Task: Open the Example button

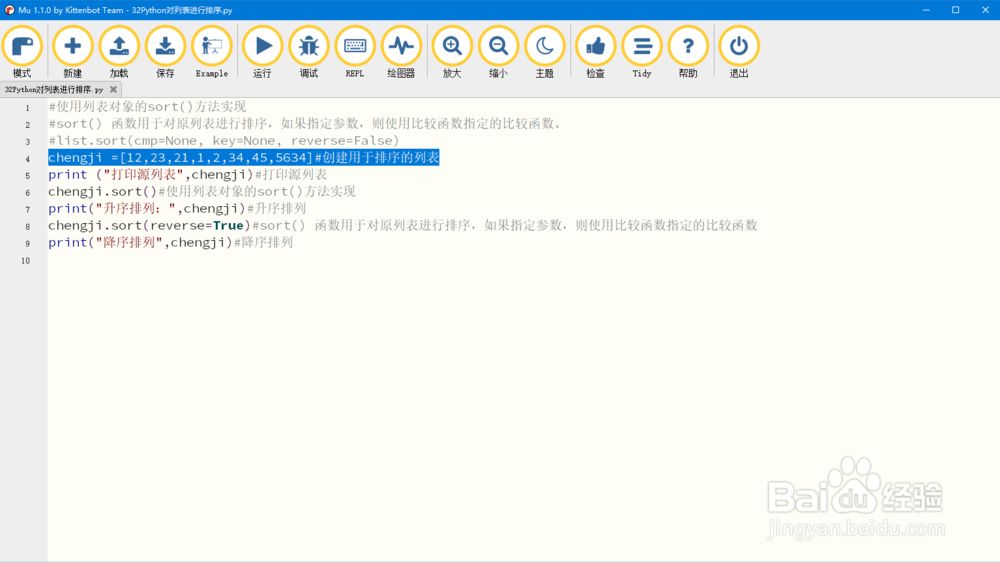Action: tap(212, 52)
